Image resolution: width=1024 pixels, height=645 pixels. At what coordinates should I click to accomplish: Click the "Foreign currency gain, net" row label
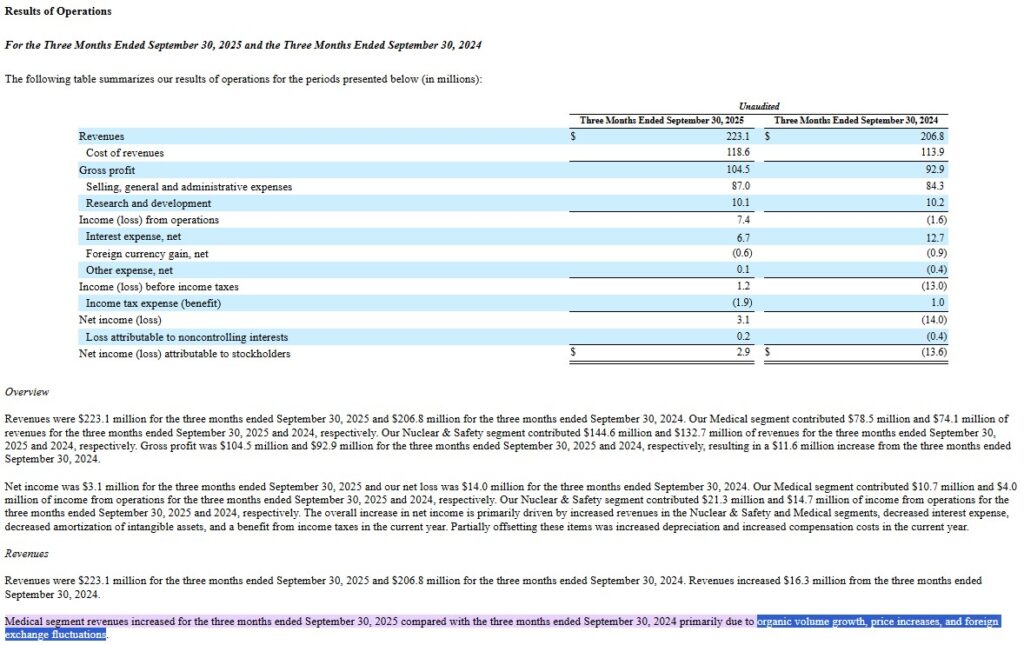pos(147,254)
